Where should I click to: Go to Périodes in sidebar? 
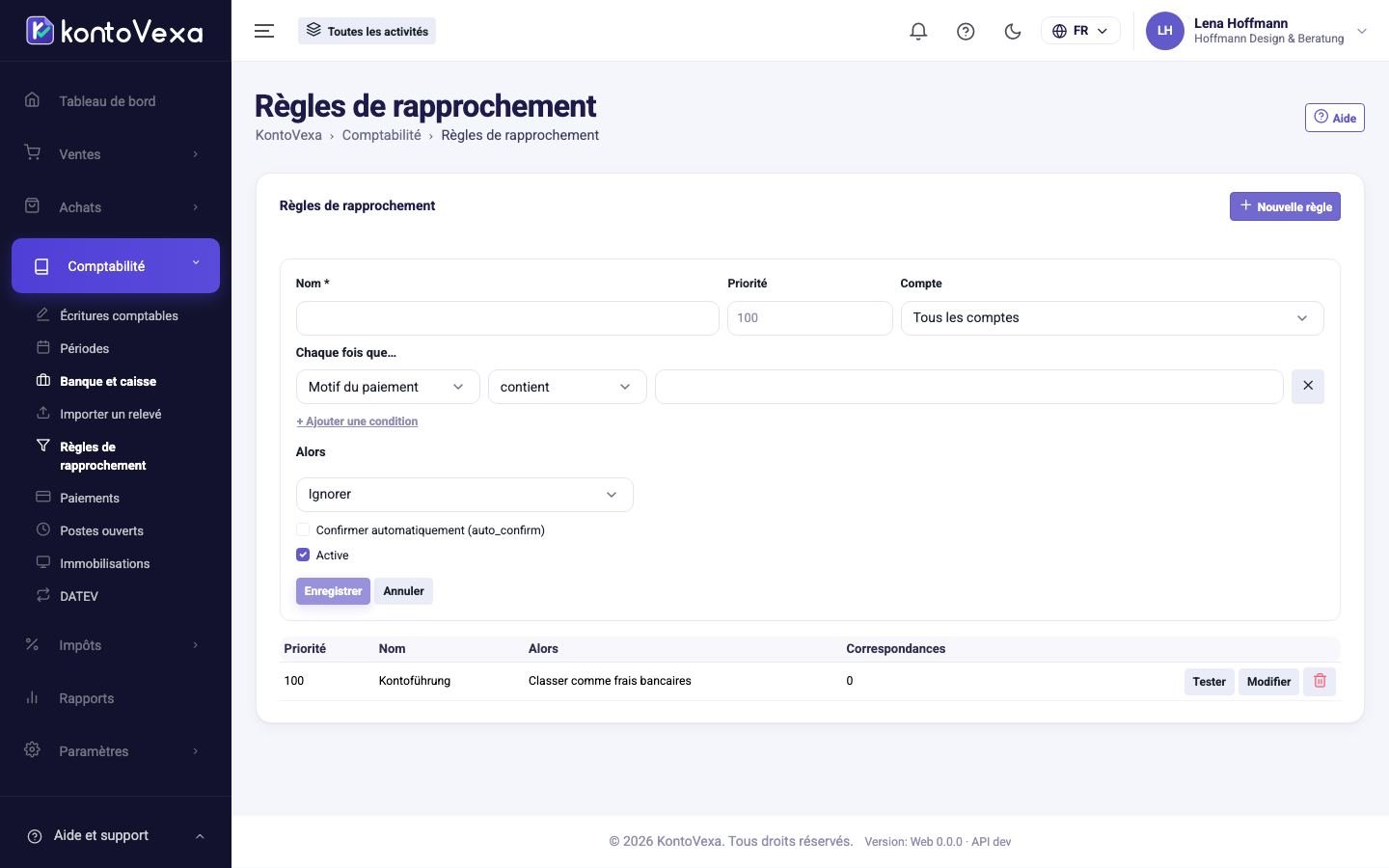pyautogui.click(x=84, y=348)
